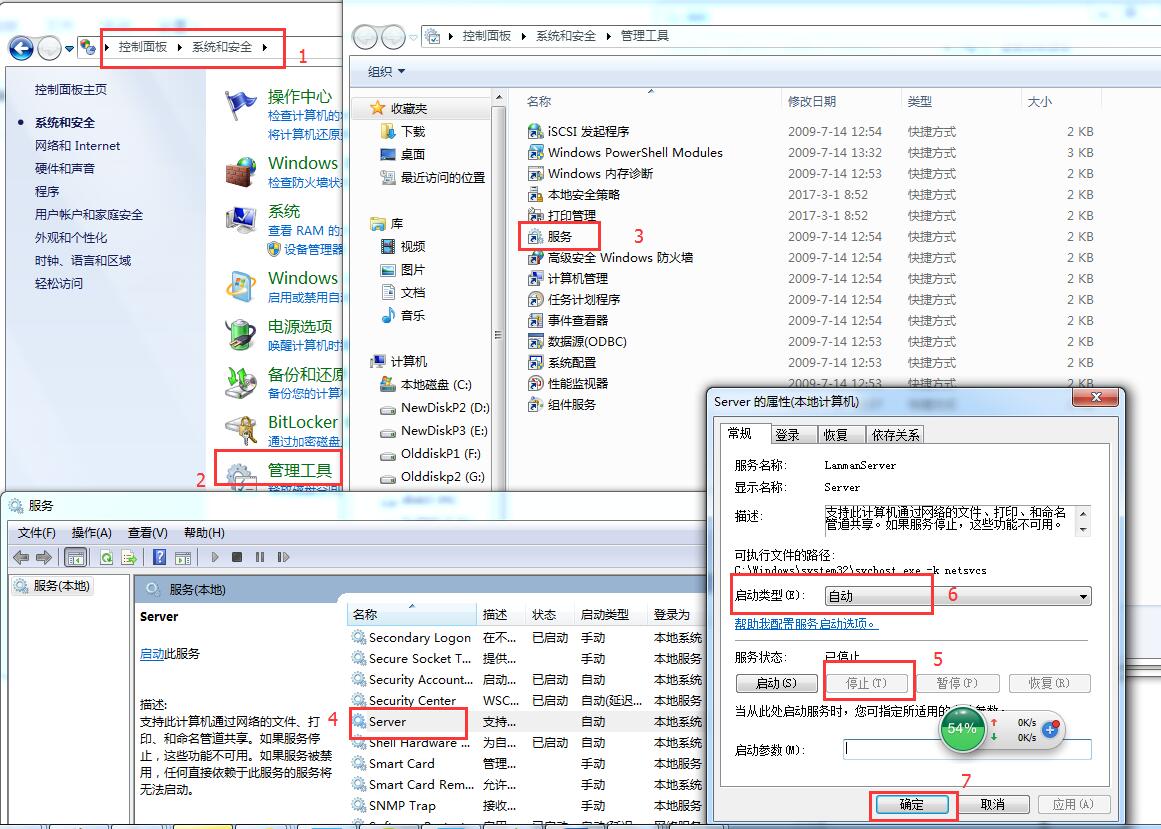Select the Secondary Logon service row
This screenshot has width=1161, height=829.
pyautogui.click(x=526, y=637)
